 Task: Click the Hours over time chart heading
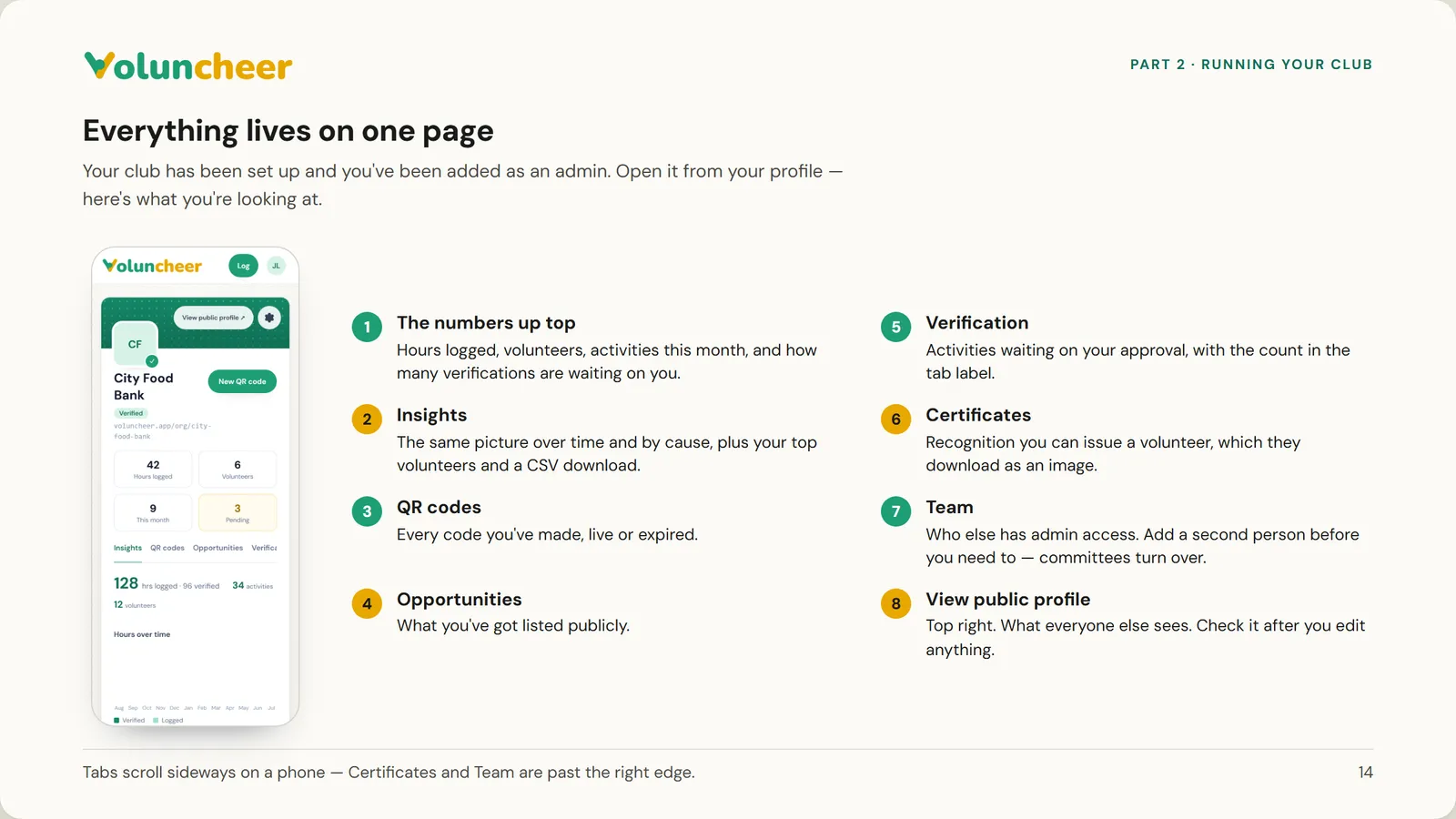142,634
